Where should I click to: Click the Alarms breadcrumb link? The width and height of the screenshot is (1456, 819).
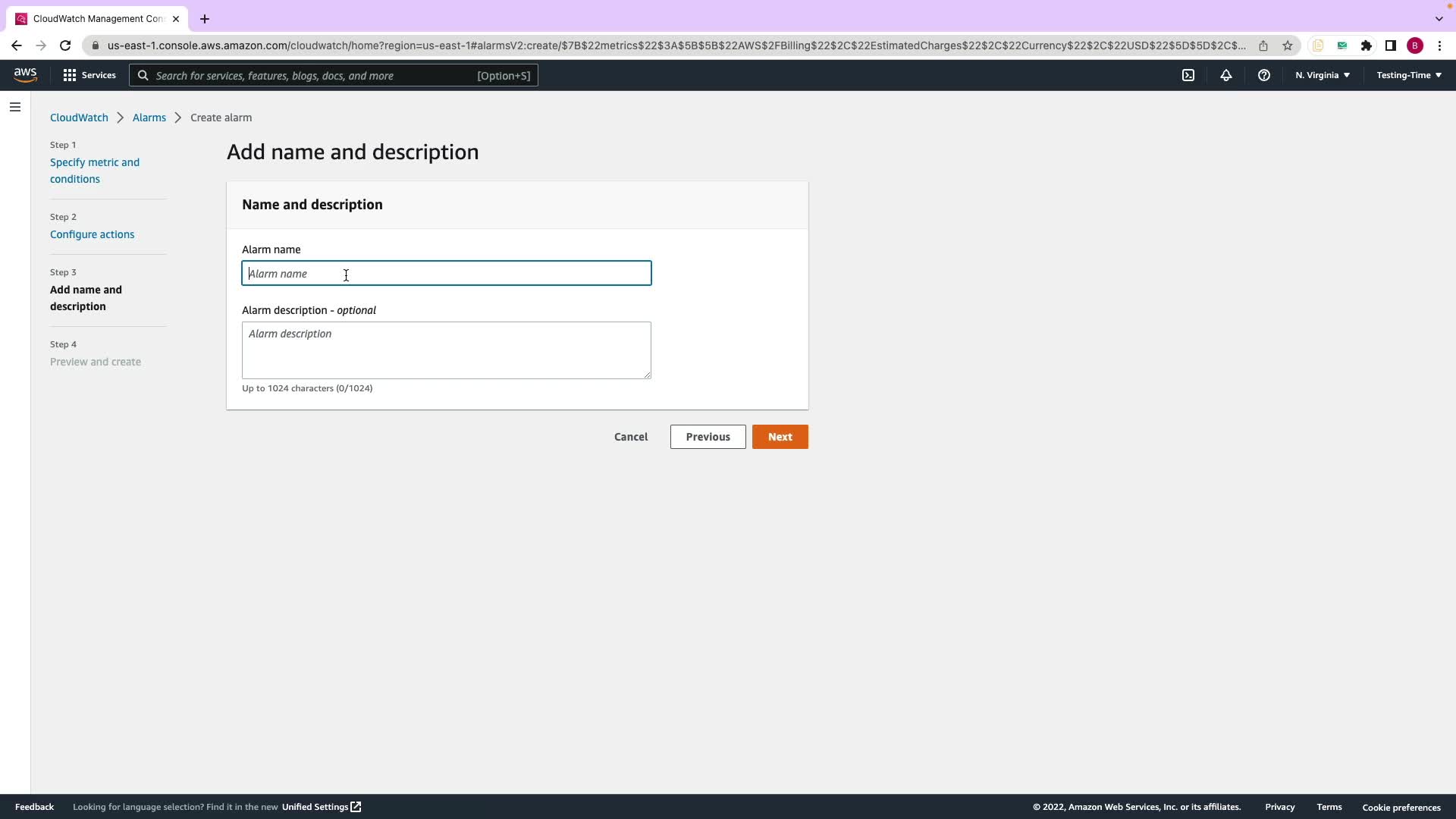click(x=149, y=118)
